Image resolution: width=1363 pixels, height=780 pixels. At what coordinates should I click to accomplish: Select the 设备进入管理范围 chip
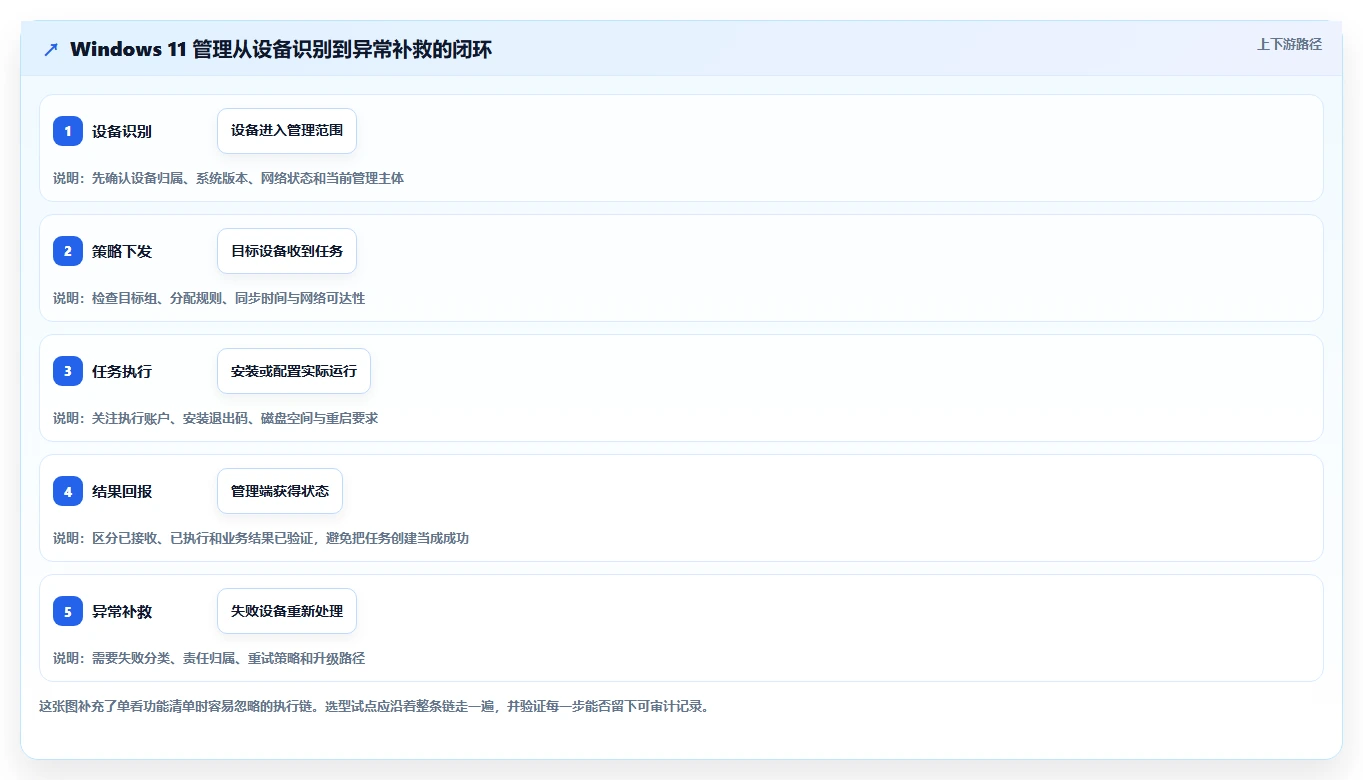[x=287, y=131]
